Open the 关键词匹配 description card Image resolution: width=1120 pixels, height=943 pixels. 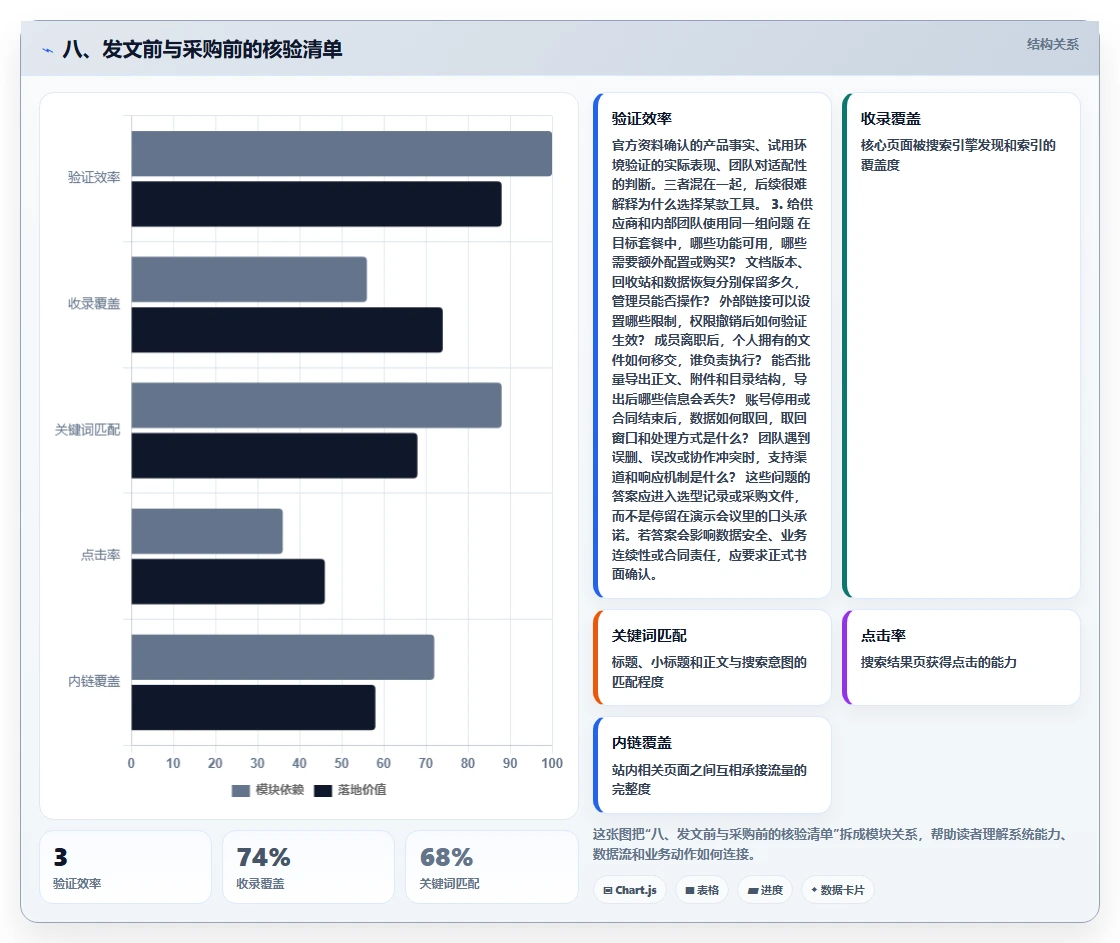point(712,657)
